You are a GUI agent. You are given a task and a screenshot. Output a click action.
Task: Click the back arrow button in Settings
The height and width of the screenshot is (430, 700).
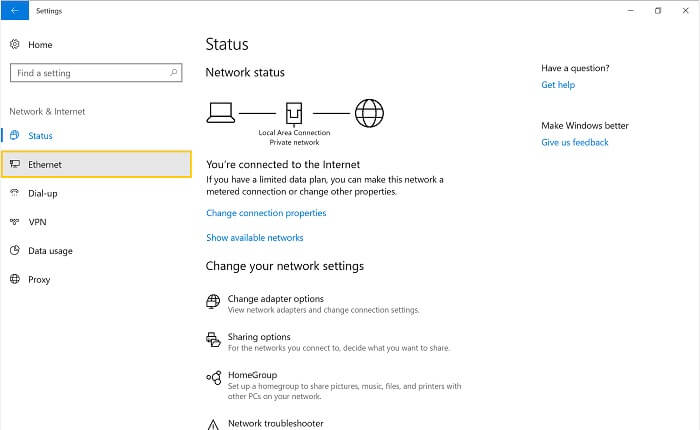tap(15, 10)
